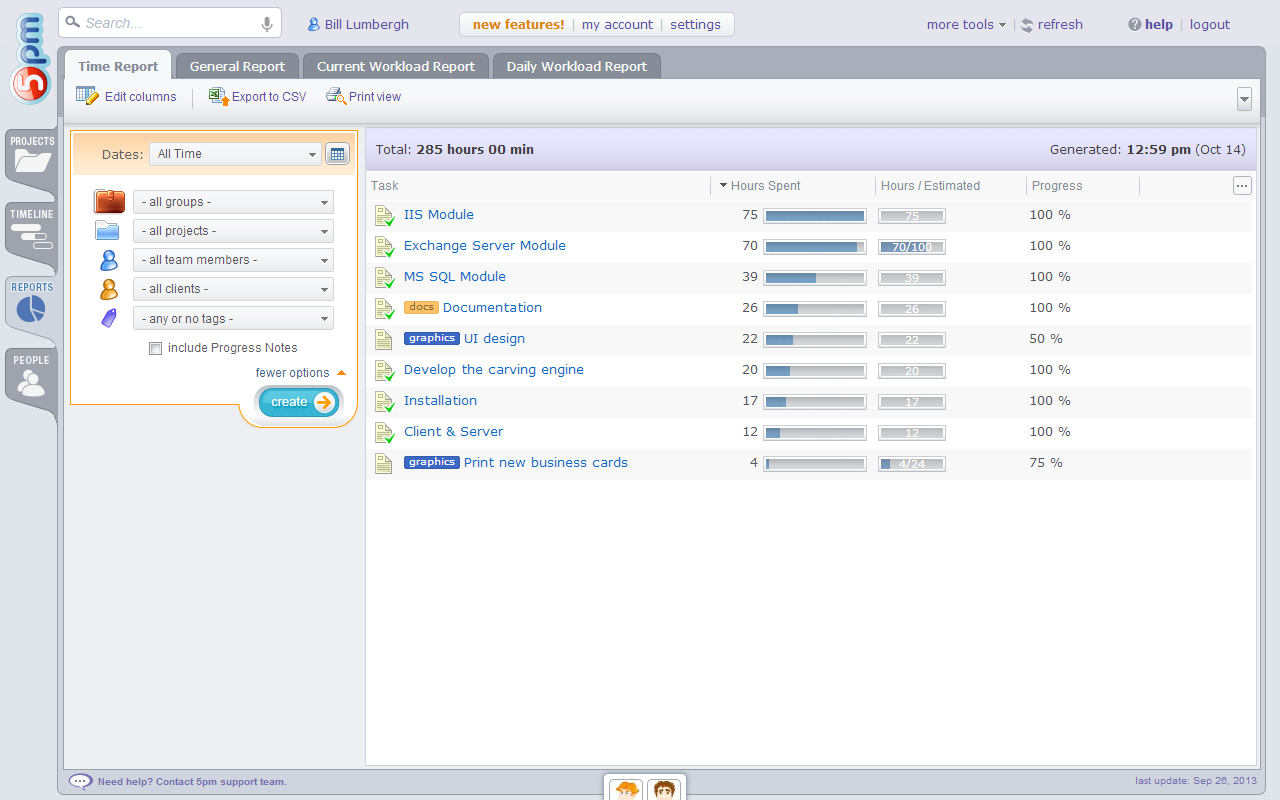Click the Print new business cards 4/24 bar
1280x800 pixels.
[x=912, y=463]
